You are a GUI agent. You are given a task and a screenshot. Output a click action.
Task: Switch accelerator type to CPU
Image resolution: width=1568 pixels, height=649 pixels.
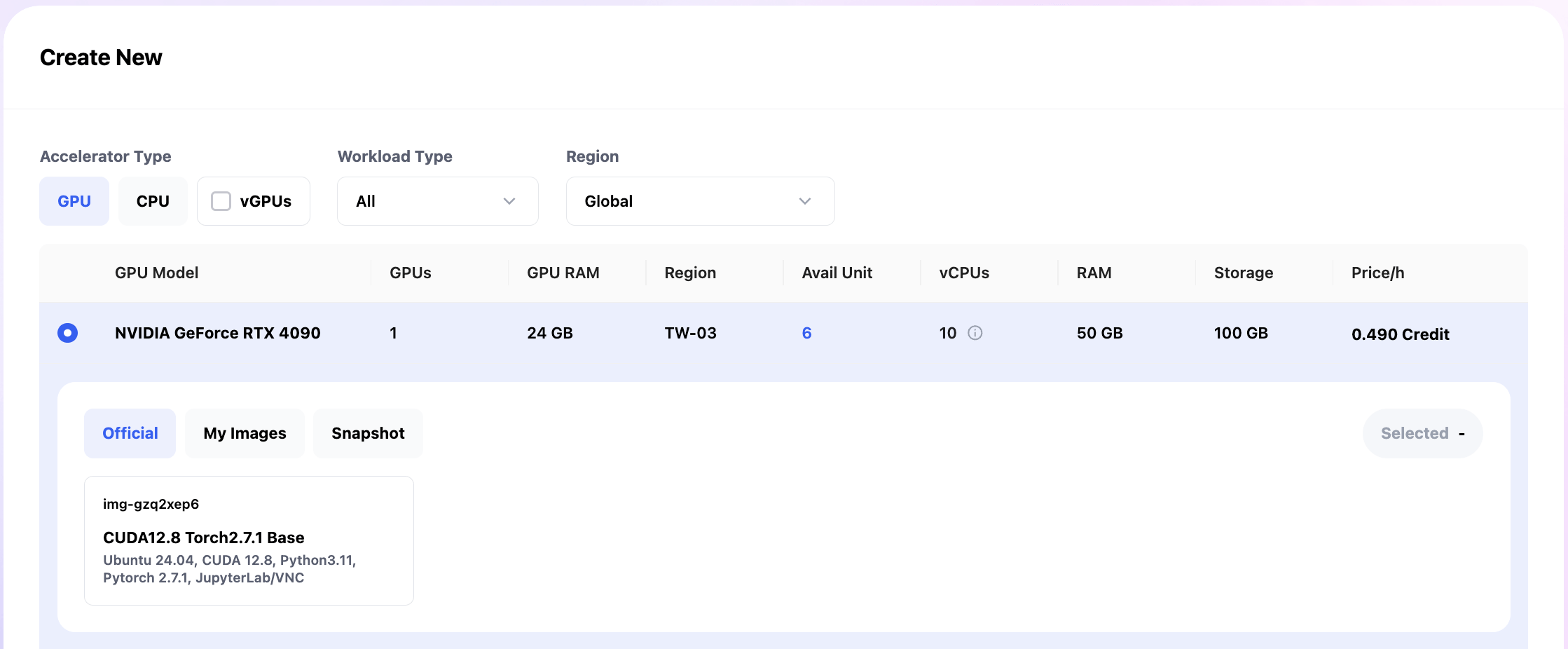click(x=153, y=201)
